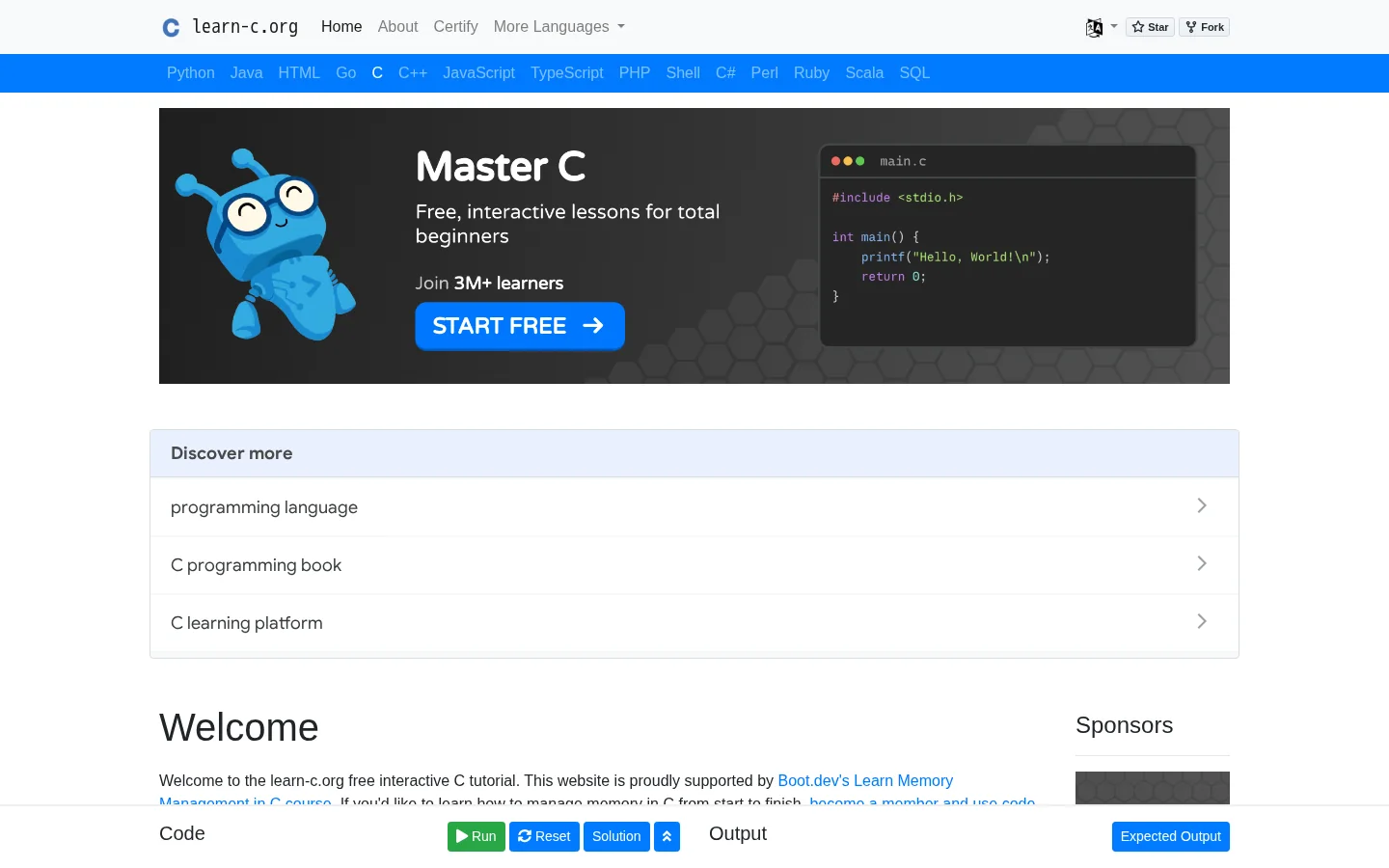Click the double-chevron collapse code panel button
The width and height of the screenshot is (1389, 868).
tap(667, 836)
